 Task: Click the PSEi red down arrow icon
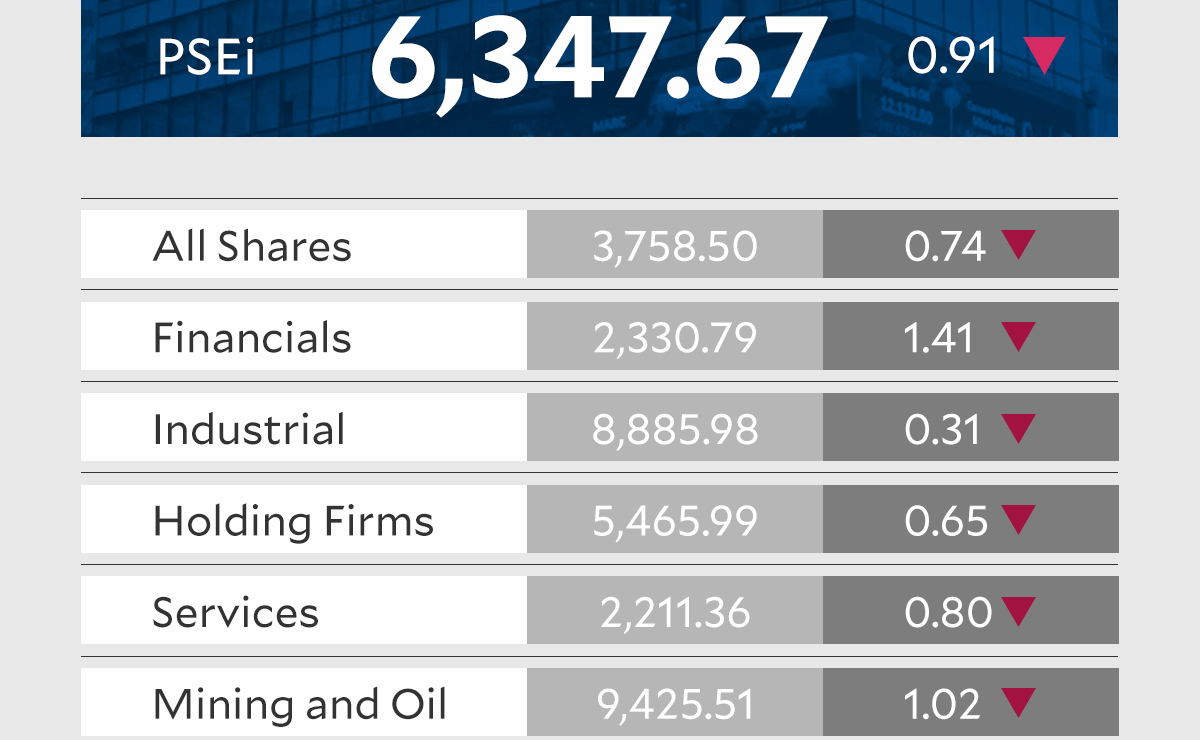(1045, 55)
